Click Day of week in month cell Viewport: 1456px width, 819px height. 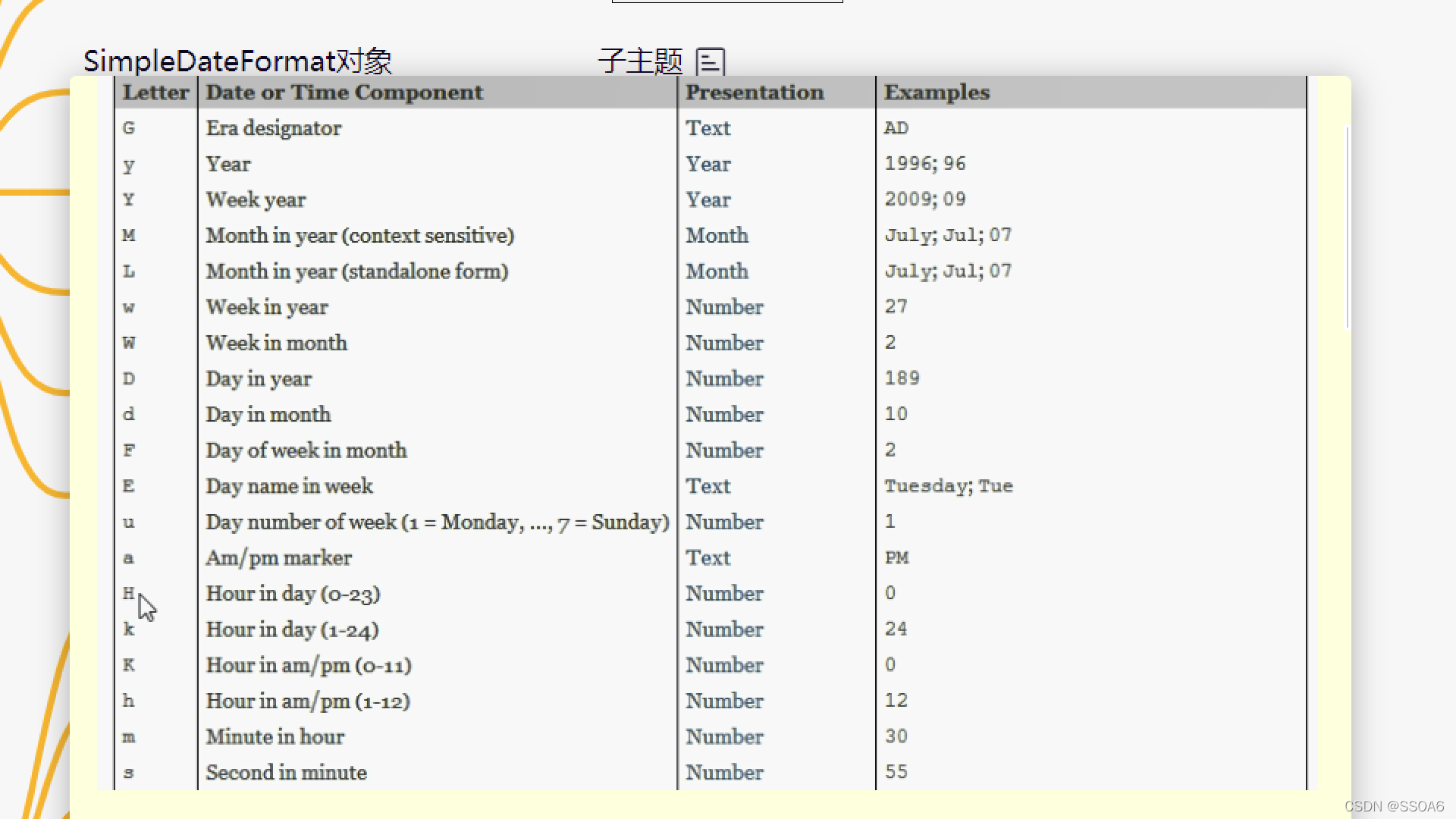(306, 450)
